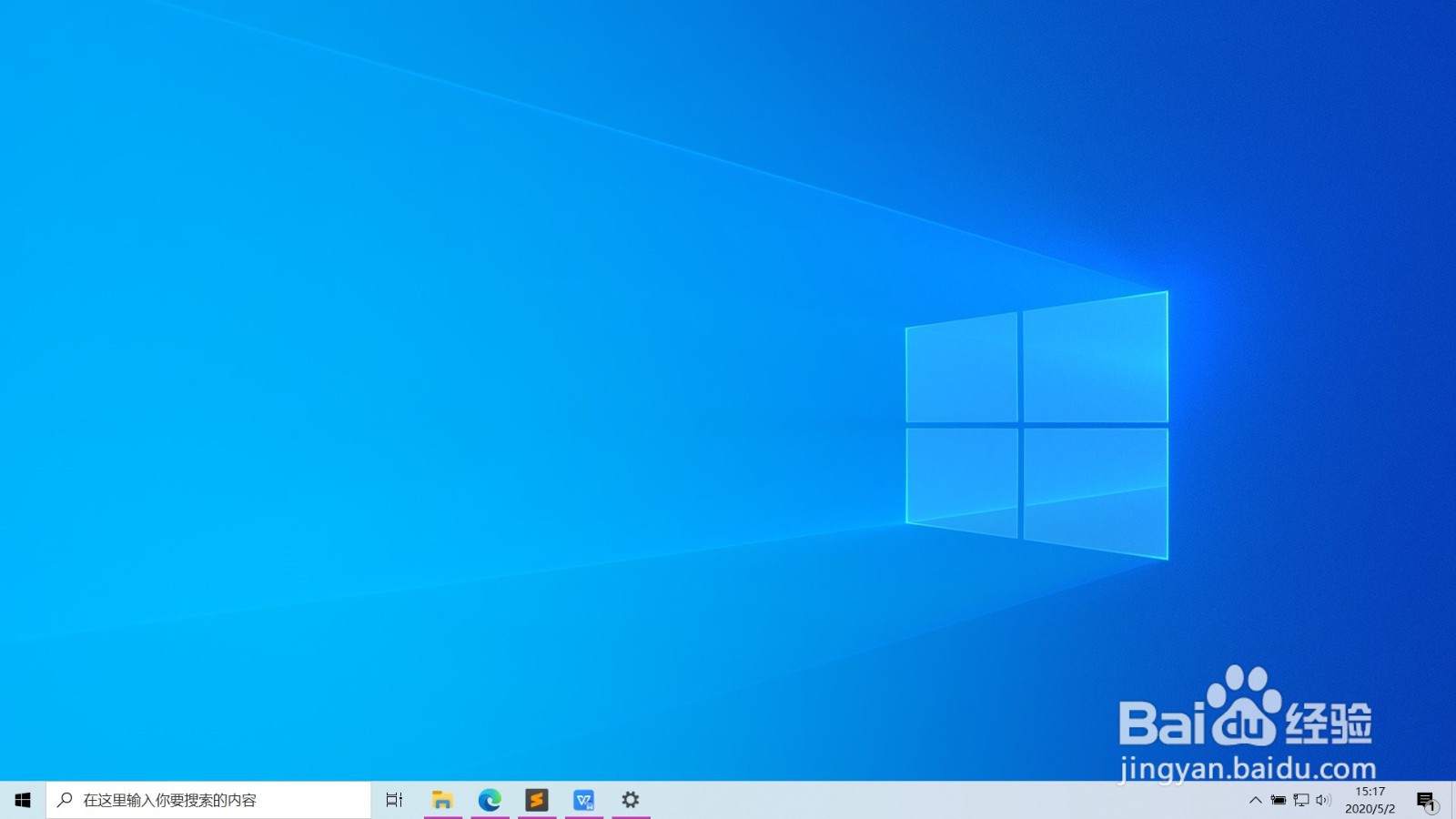Open the network status icon
This screenshot has width=1456, height=819.
(1301, 800)
